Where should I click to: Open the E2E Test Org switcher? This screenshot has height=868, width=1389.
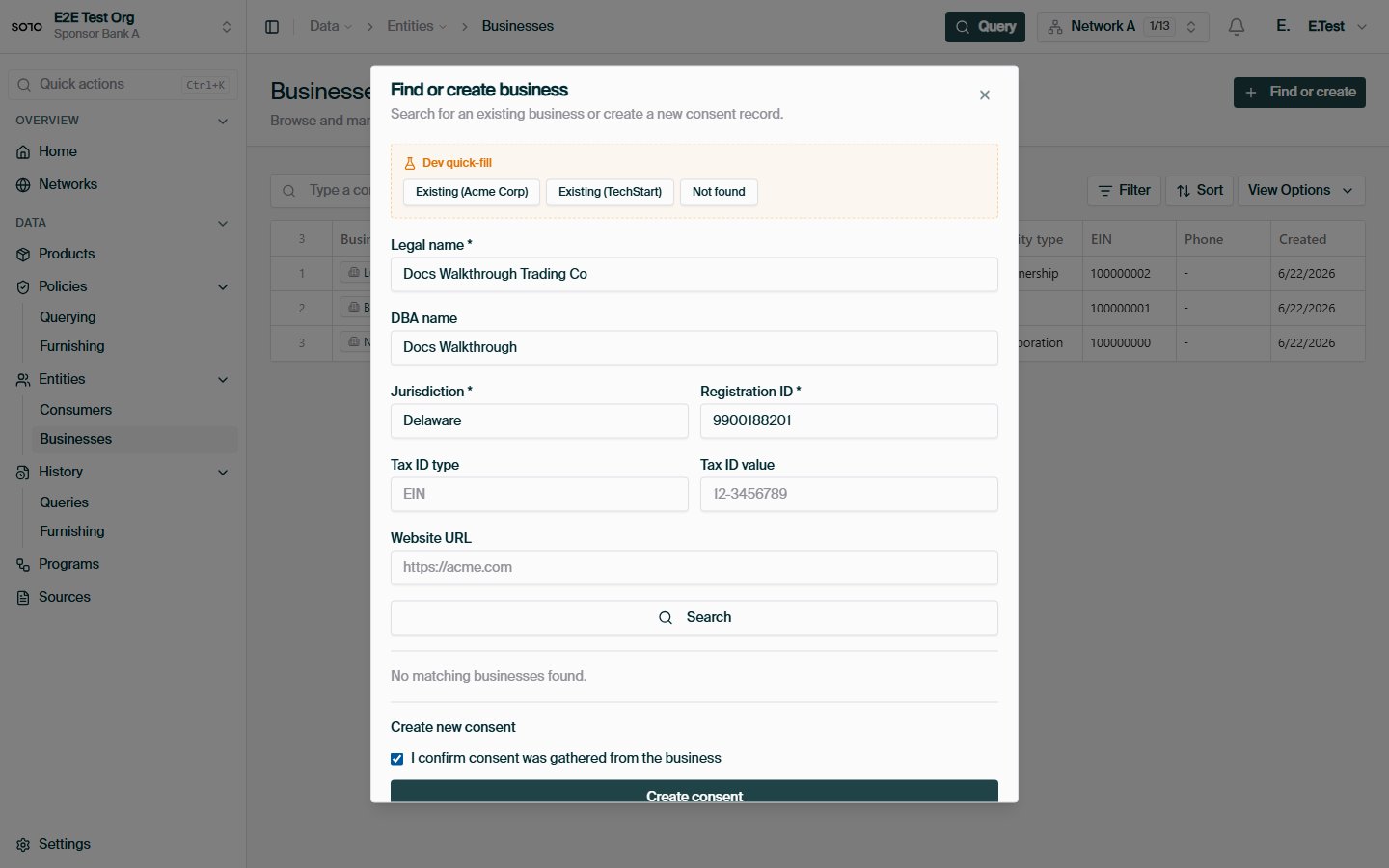point(123,26)
